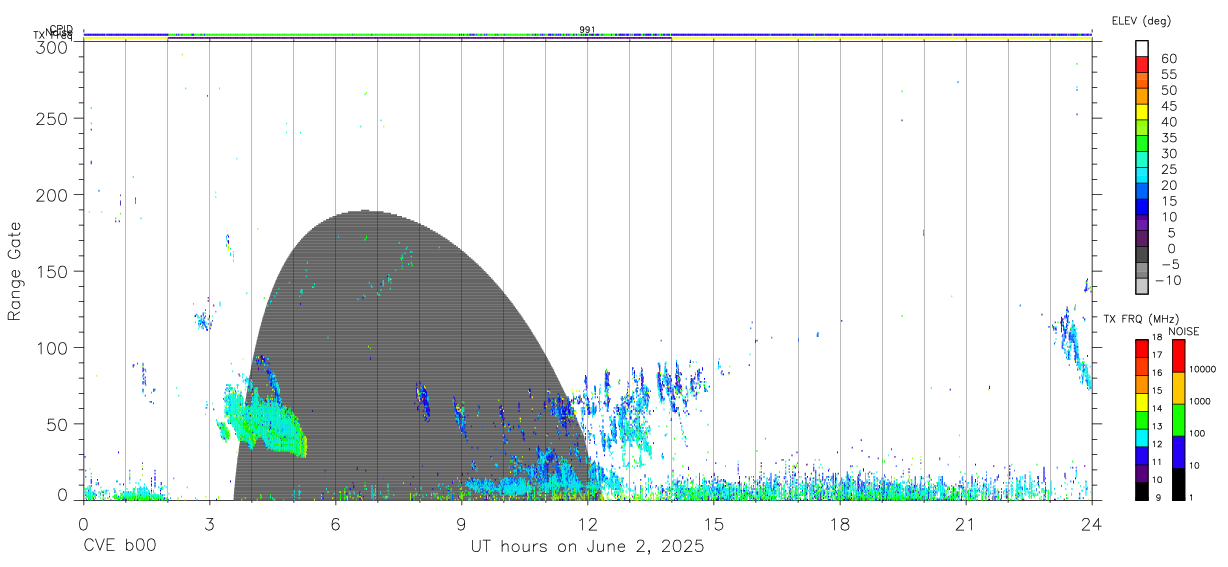Click the "TX FRQ (MHz)" legend title

pos(1141,318)
